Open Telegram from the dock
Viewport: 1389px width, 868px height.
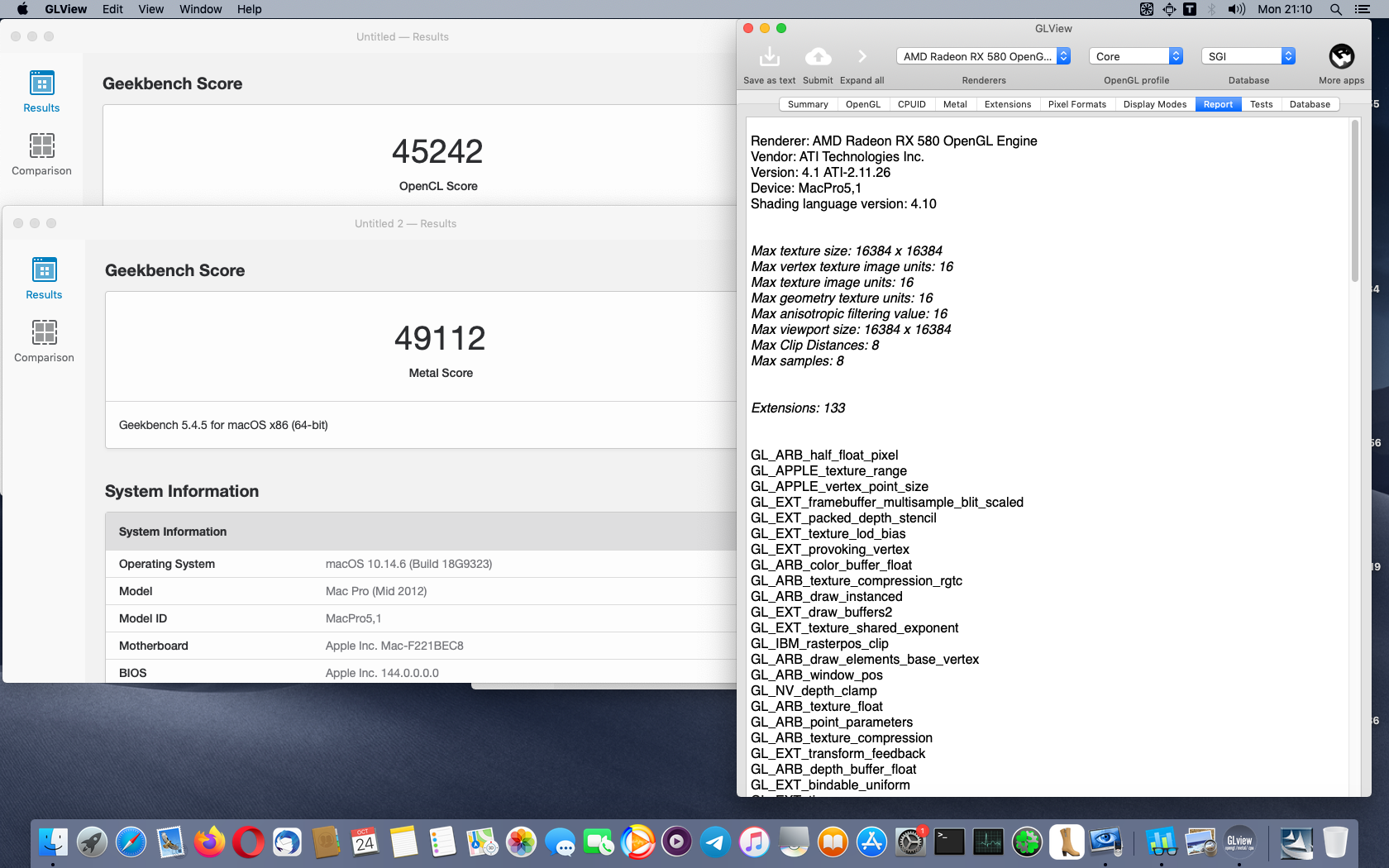(715, 842)
